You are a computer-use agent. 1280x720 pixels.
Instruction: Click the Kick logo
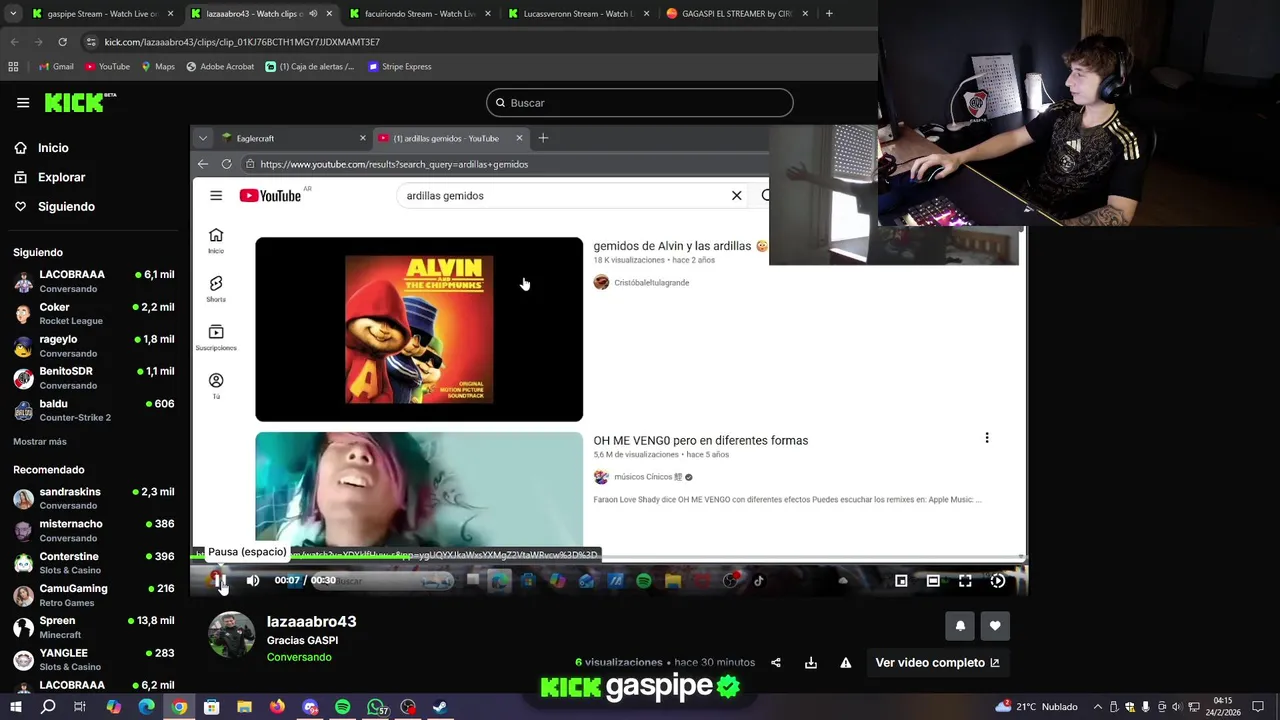click(x=80, y=102)
